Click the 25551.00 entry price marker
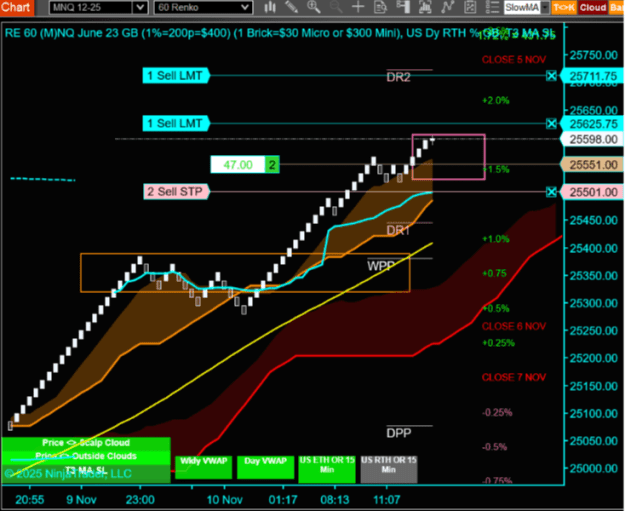The width and height of the screenshot is (625, 511). coord(592,165)
